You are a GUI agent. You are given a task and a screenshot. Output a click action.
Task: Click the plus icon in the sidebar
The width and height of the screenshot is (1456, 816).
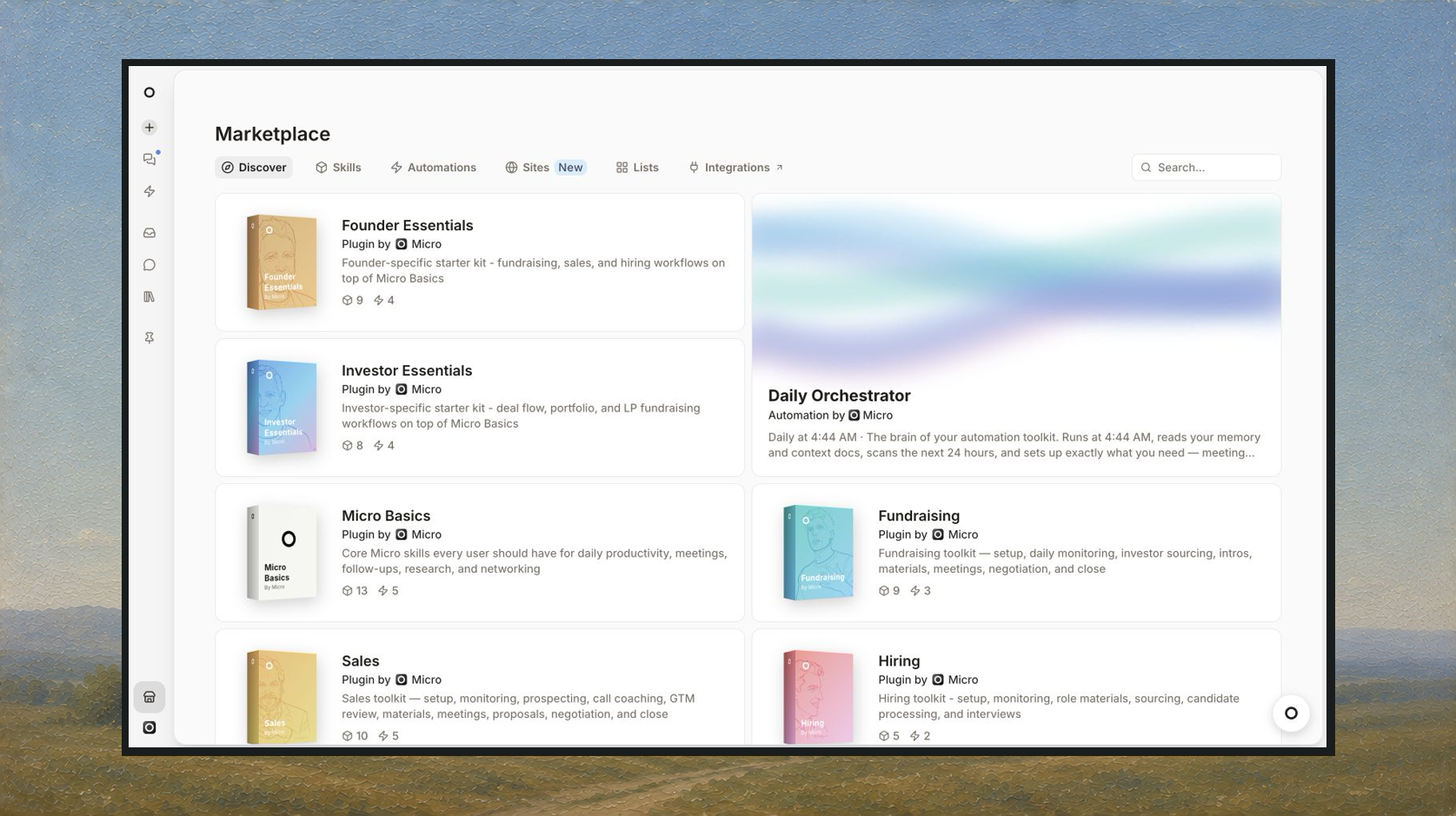[x=150, y=128]
